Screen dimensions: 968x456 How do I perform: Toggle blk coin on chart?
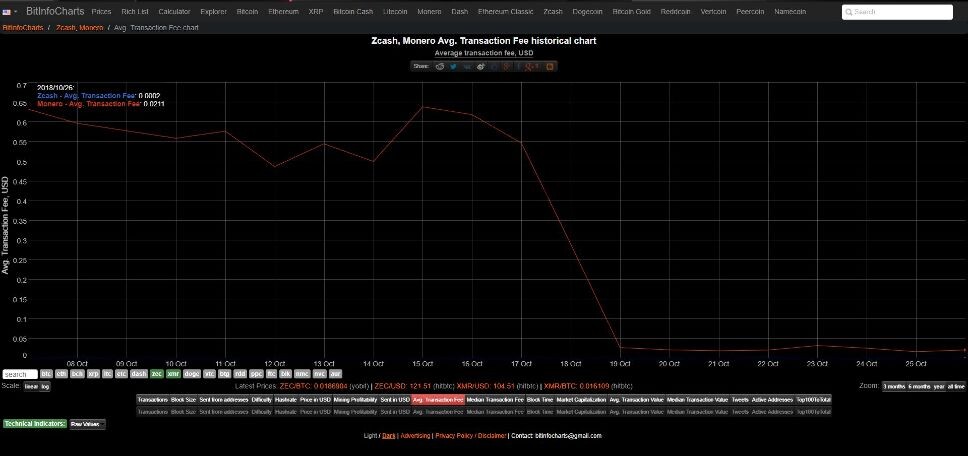tap(285, 374)
